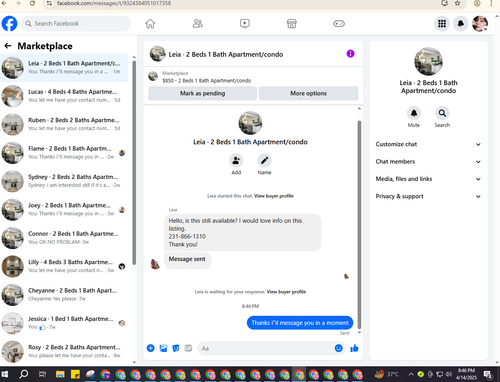Open Home feed icon in top navigation
Image resolution: width=500 pixels, height=382 pixels.
click(x=150, y=24)
